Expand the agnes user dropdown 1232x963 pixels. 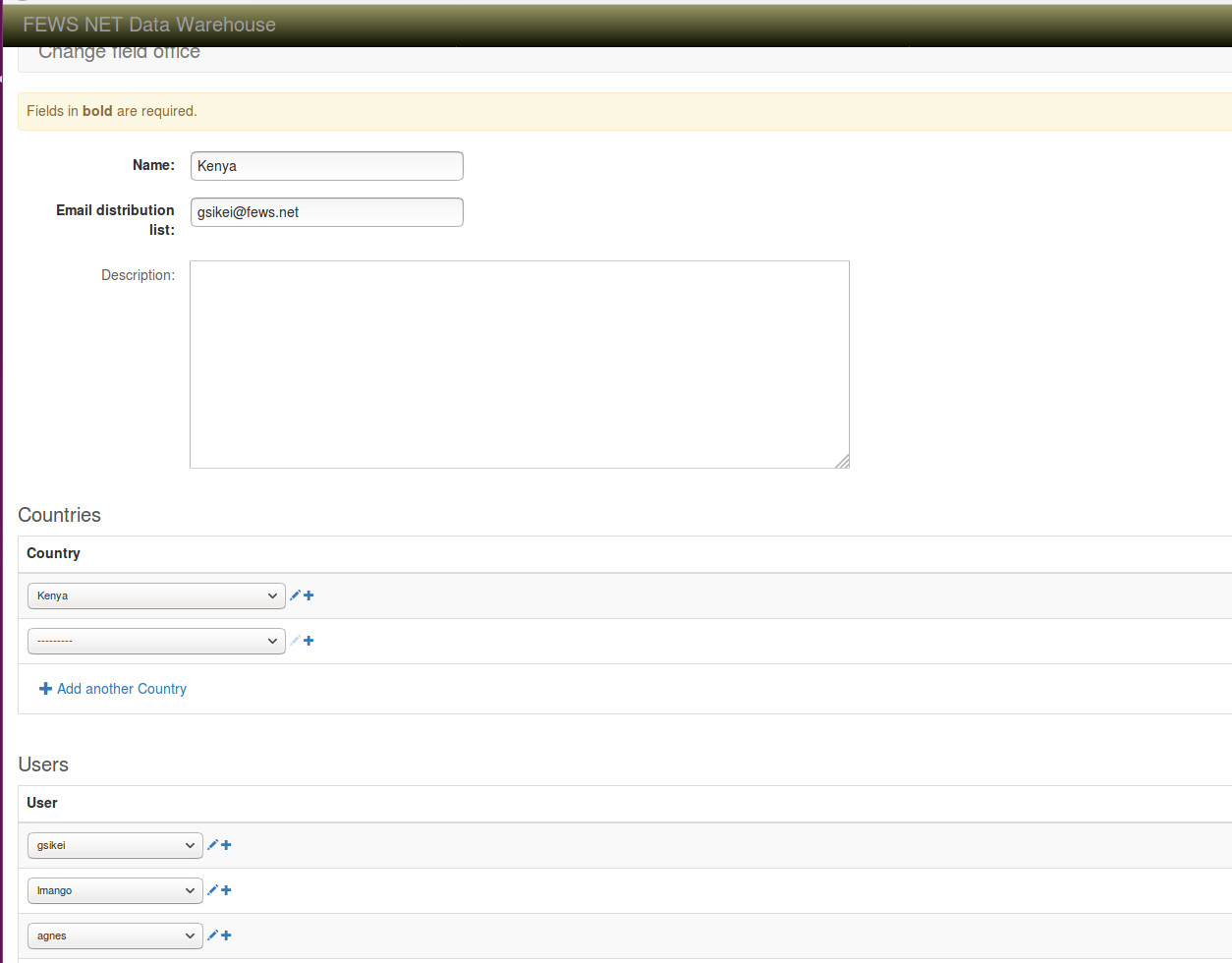click(115, 936)
